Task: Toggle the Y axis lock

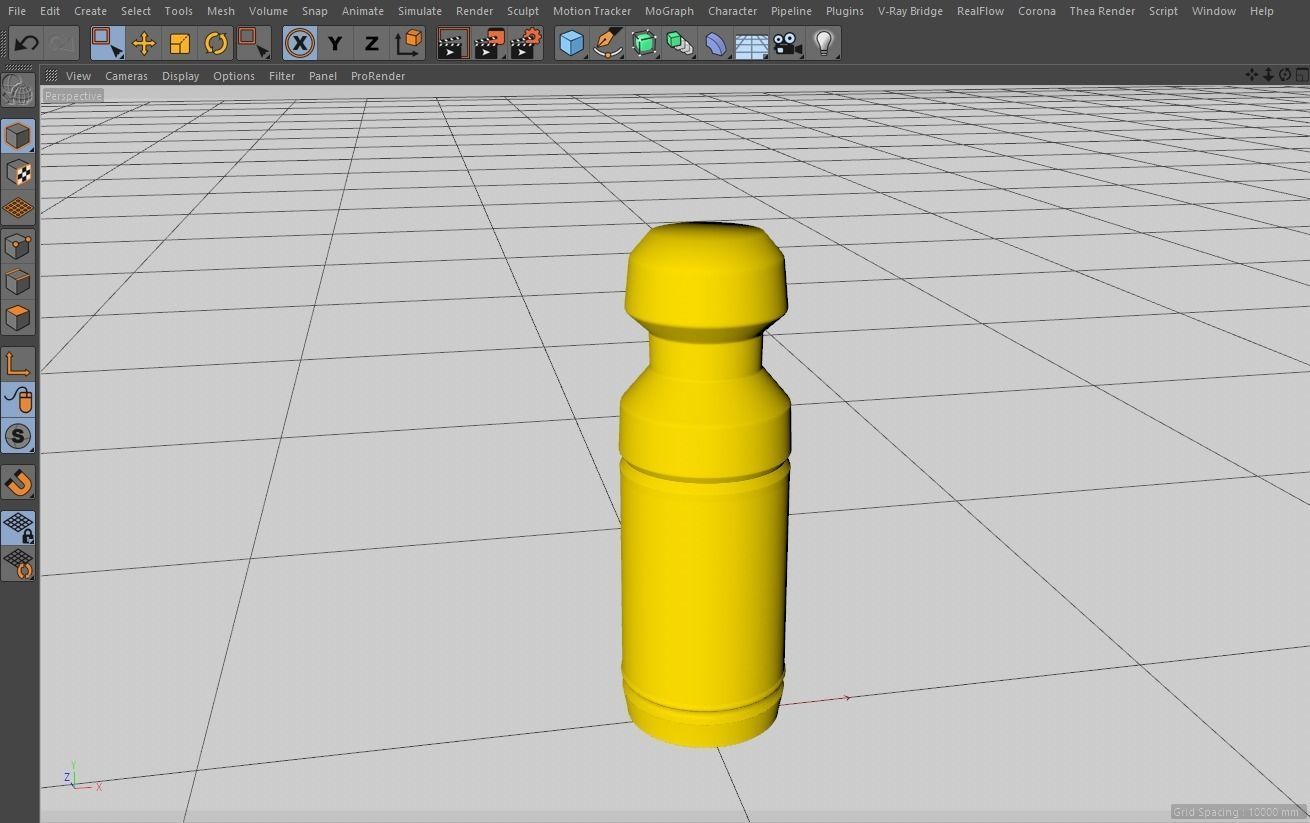Action: 335,43
